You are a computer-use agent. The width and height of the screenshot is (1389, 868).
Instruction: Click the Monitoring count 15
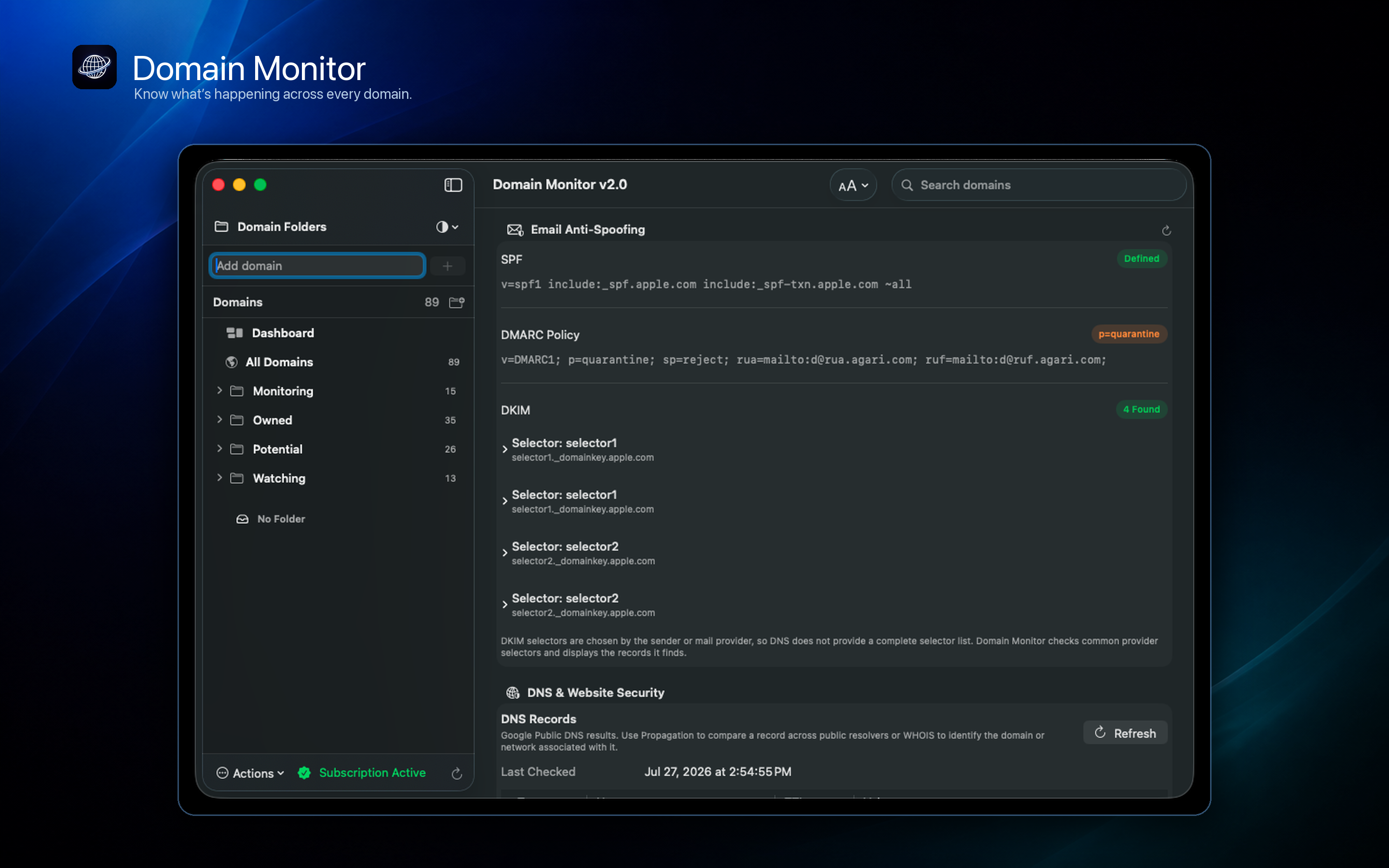[x=450, y=391]
